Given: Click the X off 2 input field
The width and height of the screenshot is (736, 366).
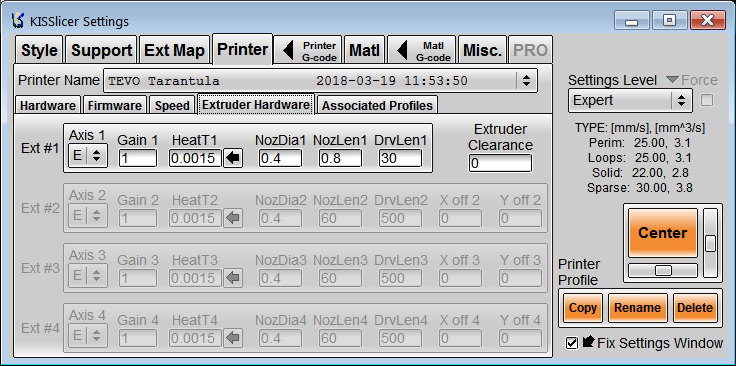Looking at the screenshot, I should coord(460,218).
